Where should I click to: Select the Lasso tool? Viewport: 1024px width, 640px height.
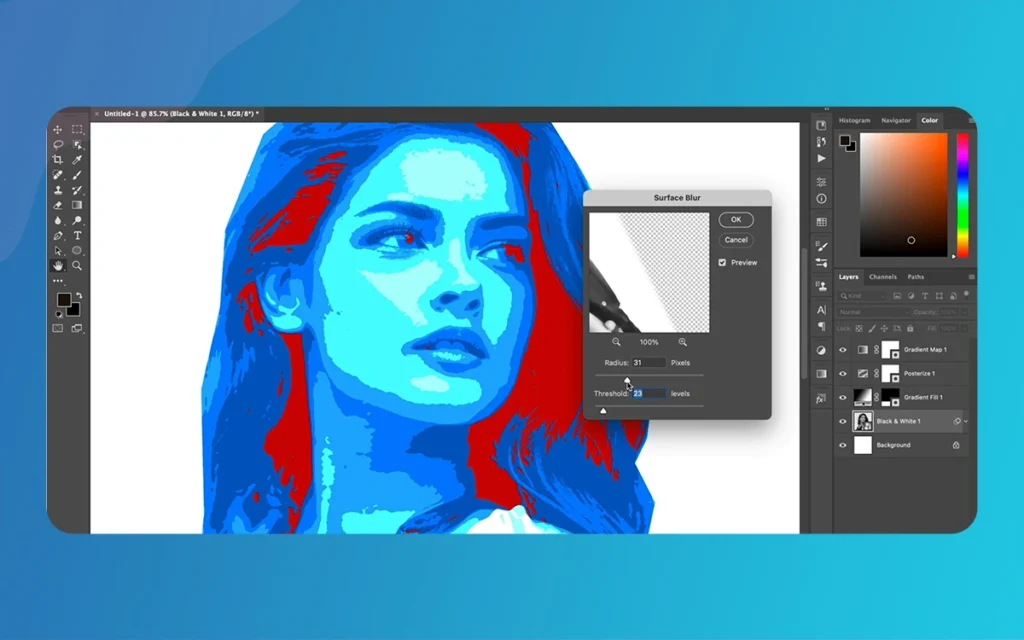pos(58,145)
